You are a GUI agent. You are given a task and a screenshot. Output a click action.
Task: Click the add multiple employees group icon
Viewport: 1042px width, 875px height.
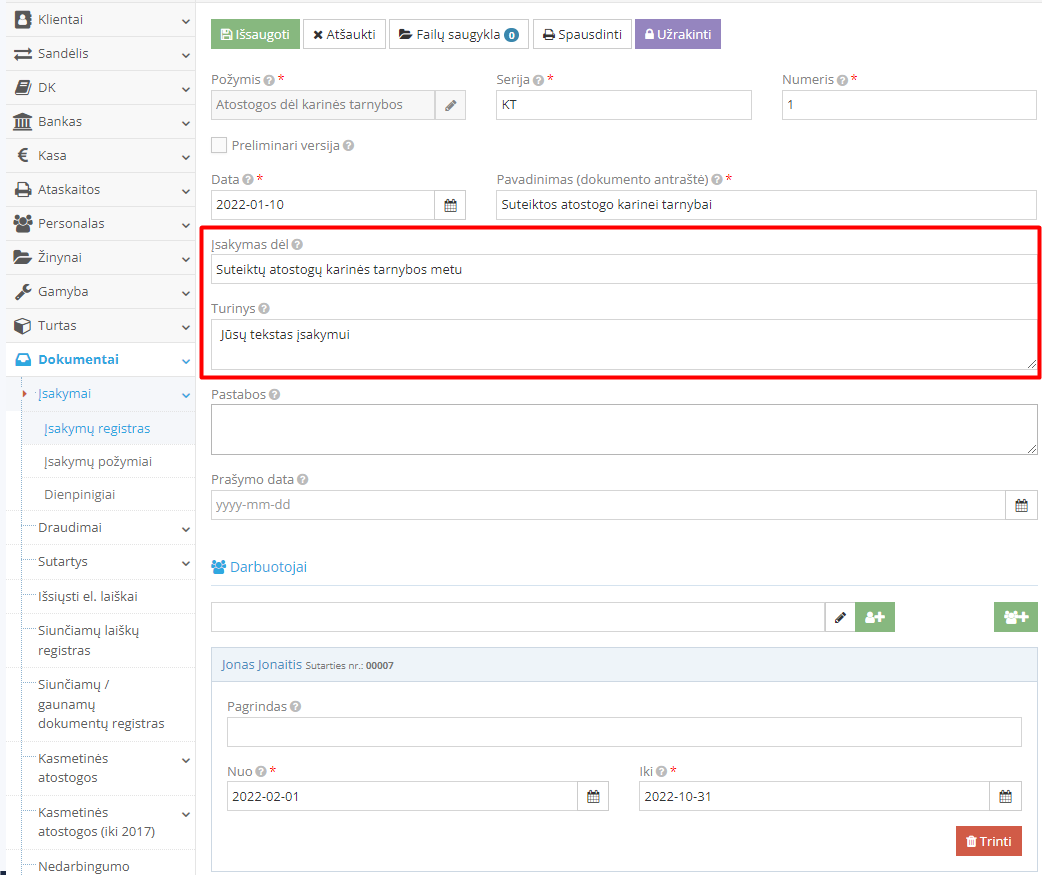point(1016,617)
